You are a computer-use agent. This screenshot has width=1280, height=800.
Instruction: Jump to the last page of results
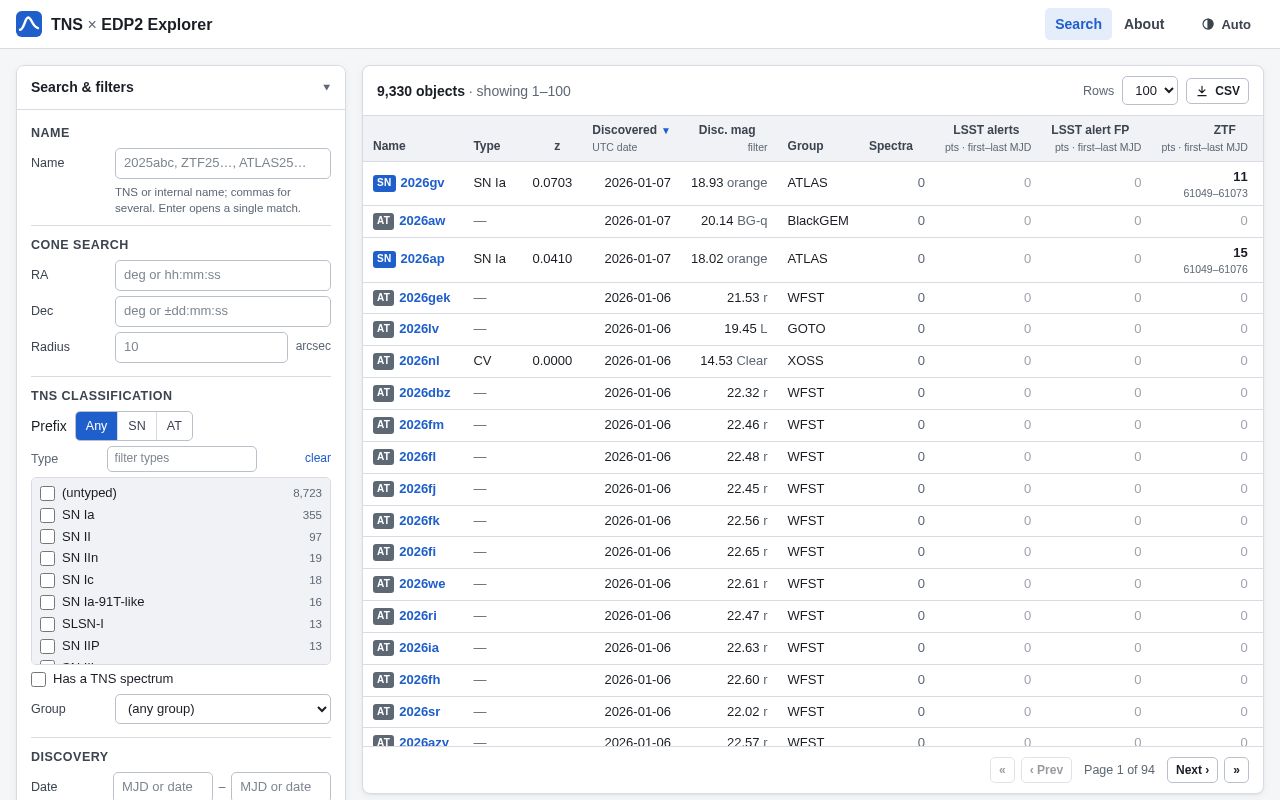tap(1236, 770)
